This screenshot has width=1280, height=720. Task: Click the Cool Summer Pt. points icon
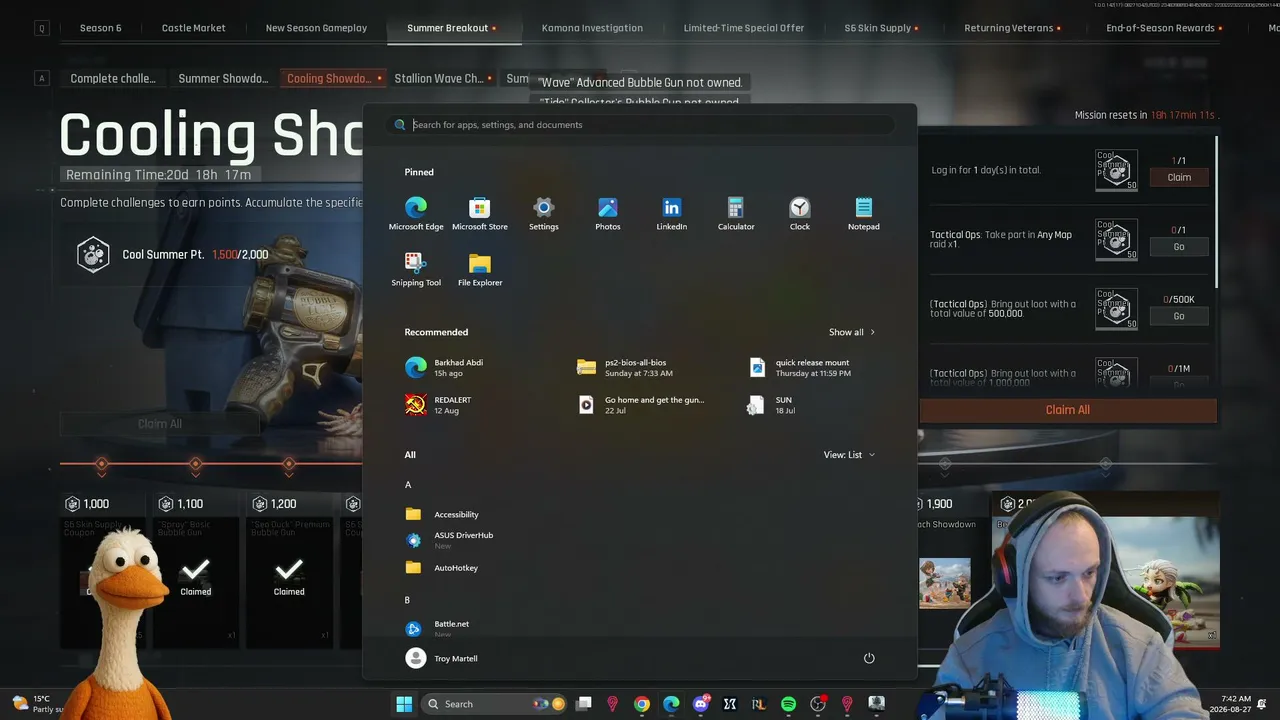coord(93,254)
